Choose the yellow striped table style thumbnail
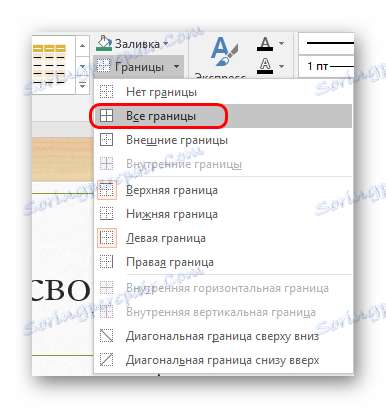Viewport: 386px width, 408px height. click(49, 64)
